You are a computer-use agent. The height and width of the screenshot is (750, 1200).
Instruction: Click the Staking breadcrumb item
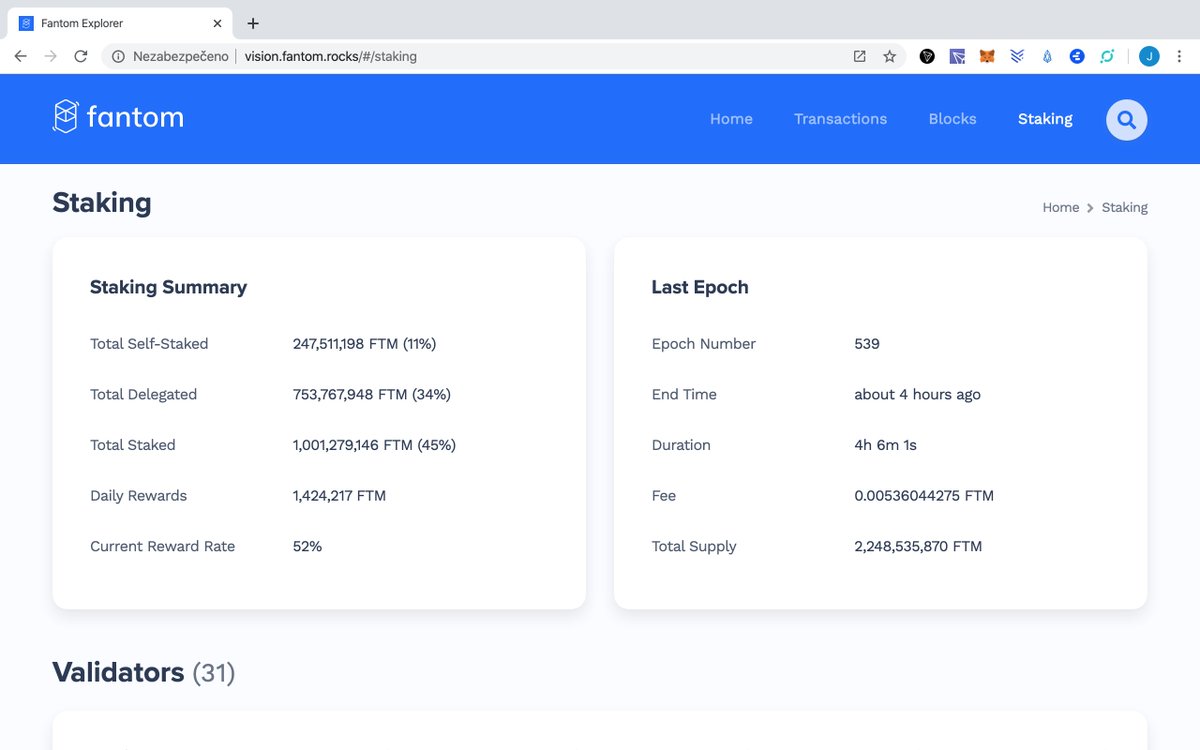coord(1125,208)
